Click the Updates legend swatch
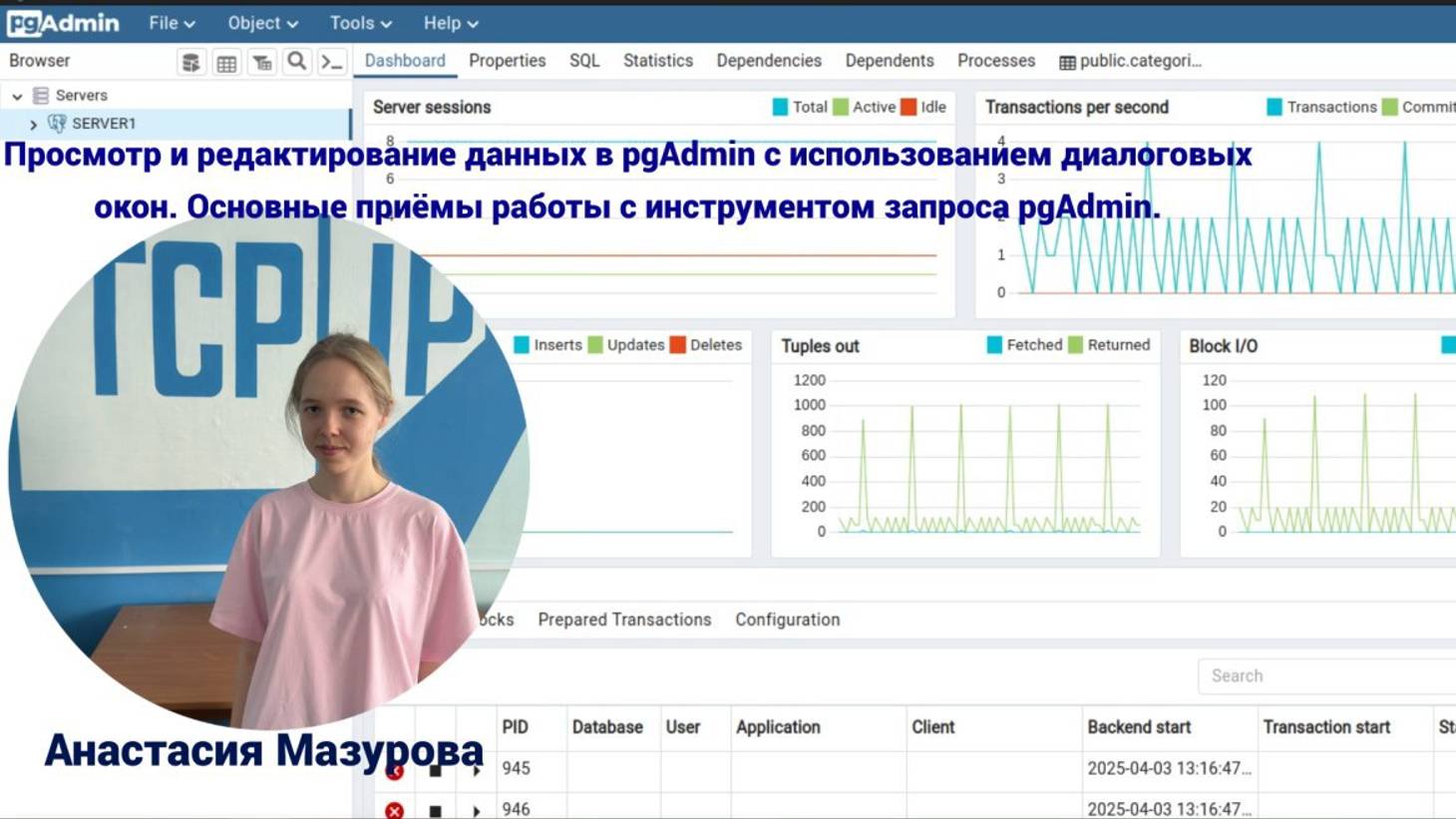Image resolution: width=1456 pixels, height=819 pixels. 595,345
